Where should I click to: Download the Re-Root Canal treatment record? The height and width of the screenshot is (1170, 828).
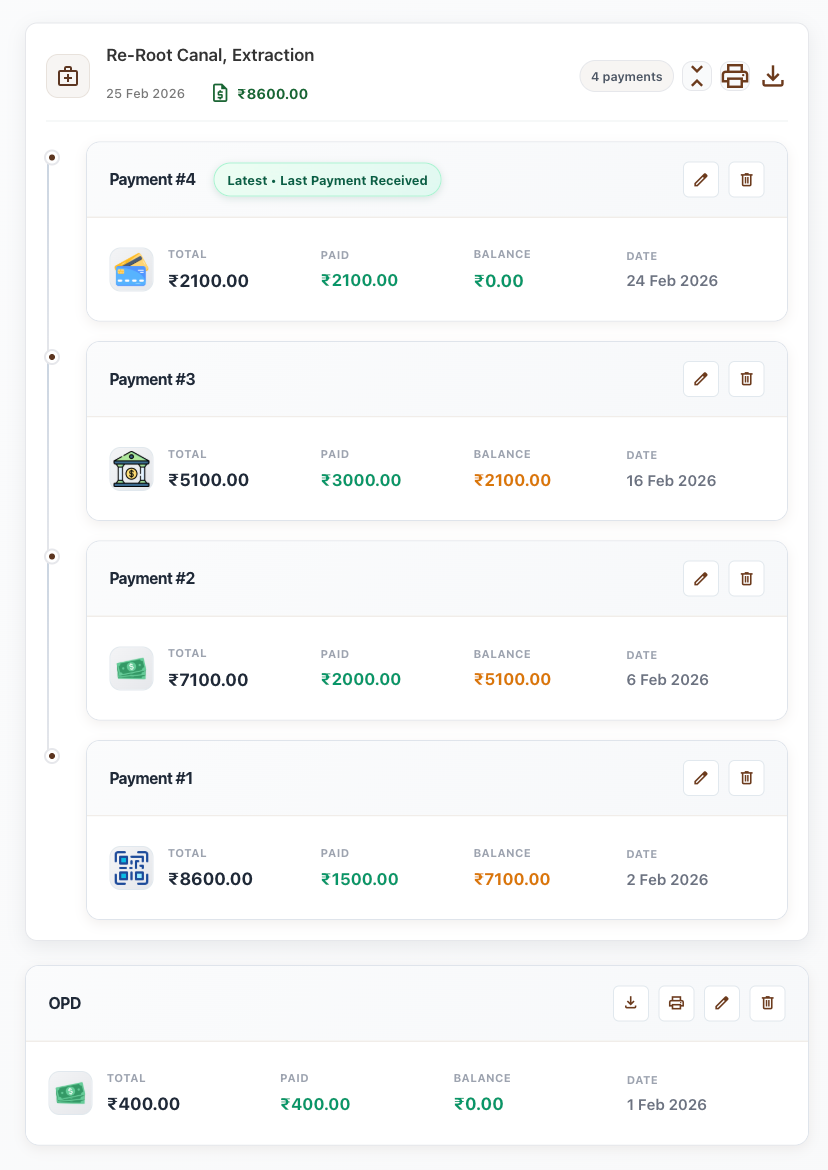point(773,76)
